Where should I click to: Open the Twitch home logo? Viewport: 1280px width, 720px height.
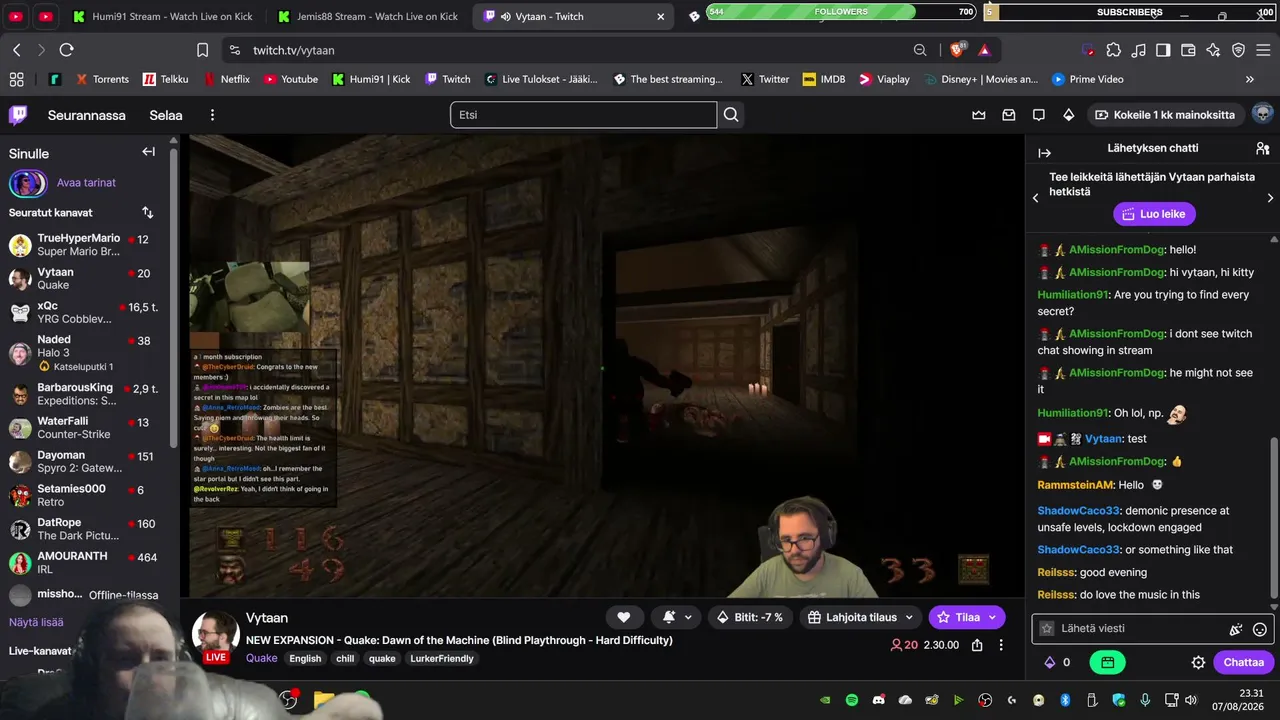point(18,115)
